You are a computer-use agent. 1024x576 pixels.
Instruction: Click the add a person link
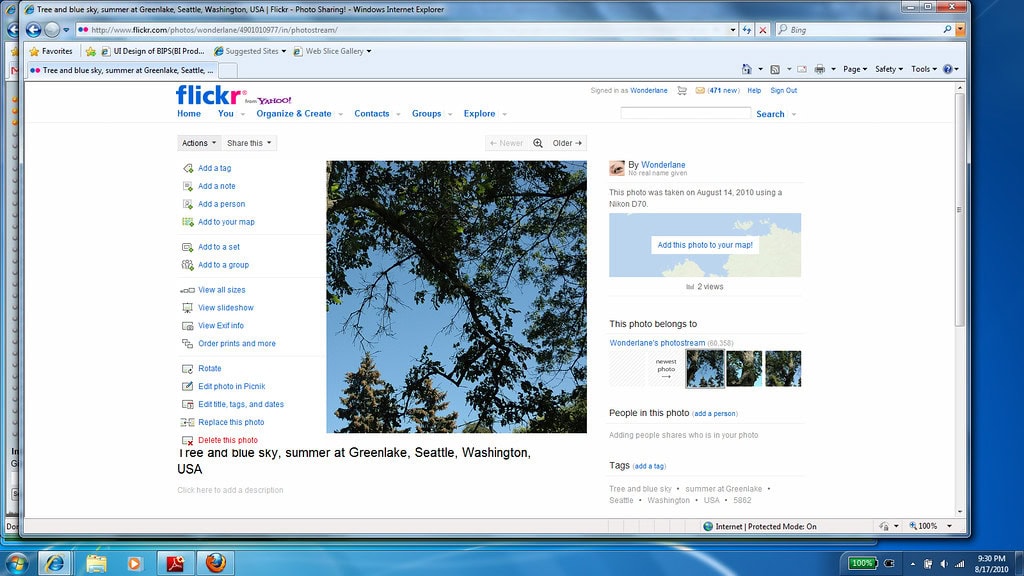(x=715, y=414)
